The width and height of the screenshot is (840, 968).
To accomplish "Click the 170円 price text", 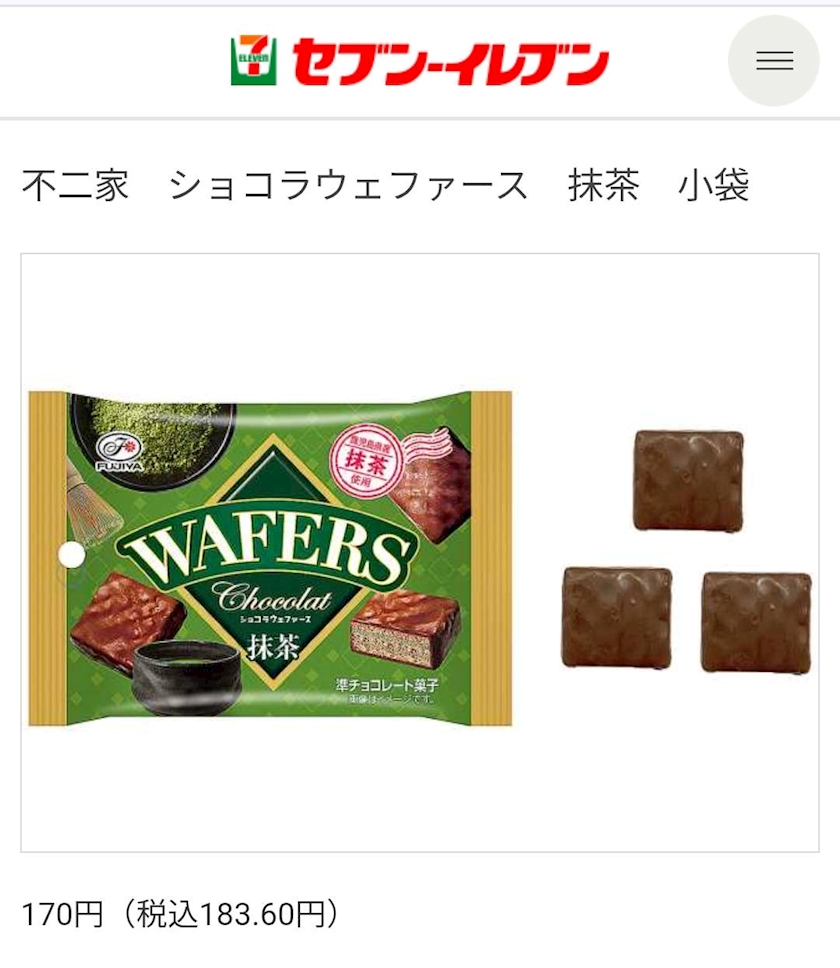I will tap(62, 914).
